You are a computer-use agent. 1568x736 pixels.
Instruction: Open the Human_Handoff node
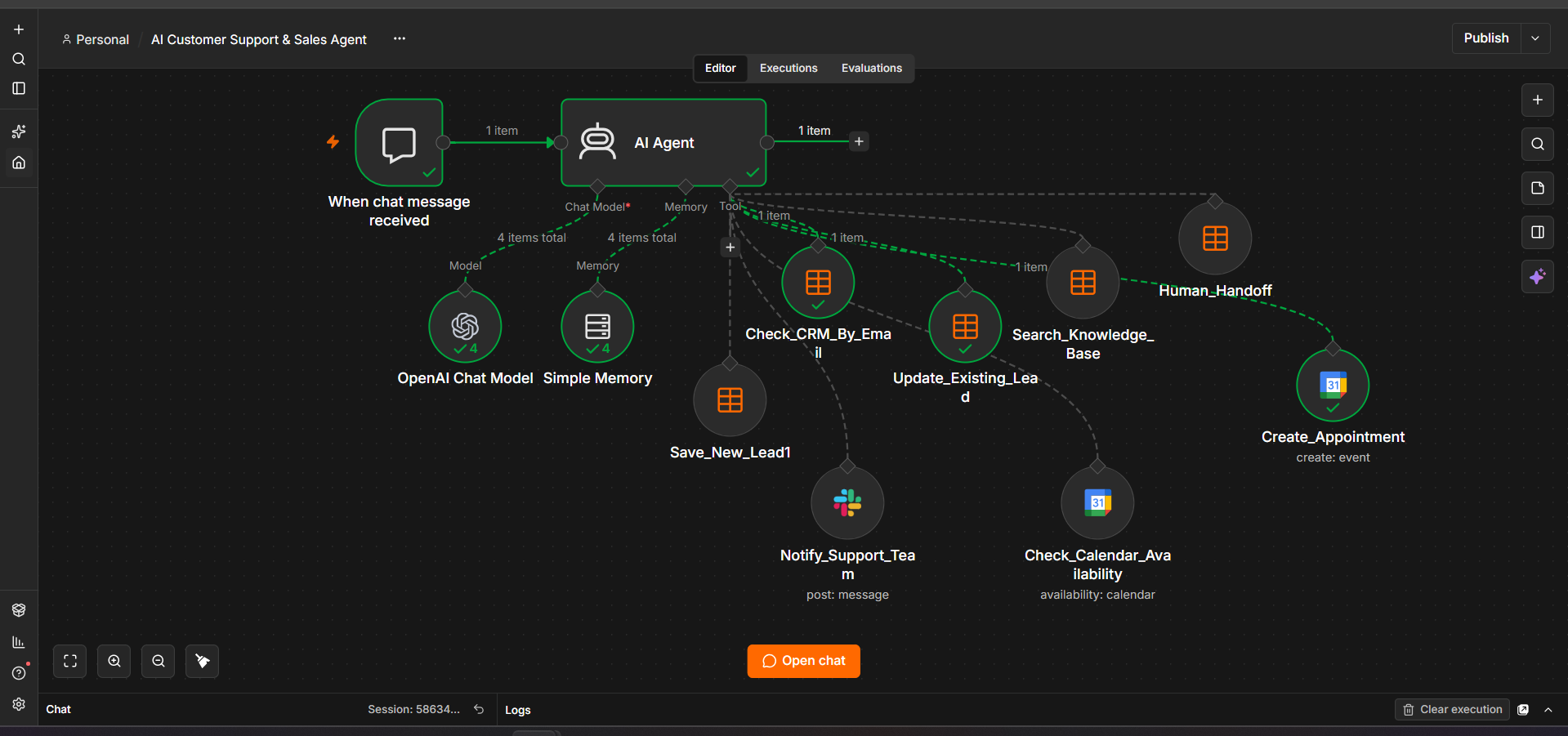[1215, 239]
